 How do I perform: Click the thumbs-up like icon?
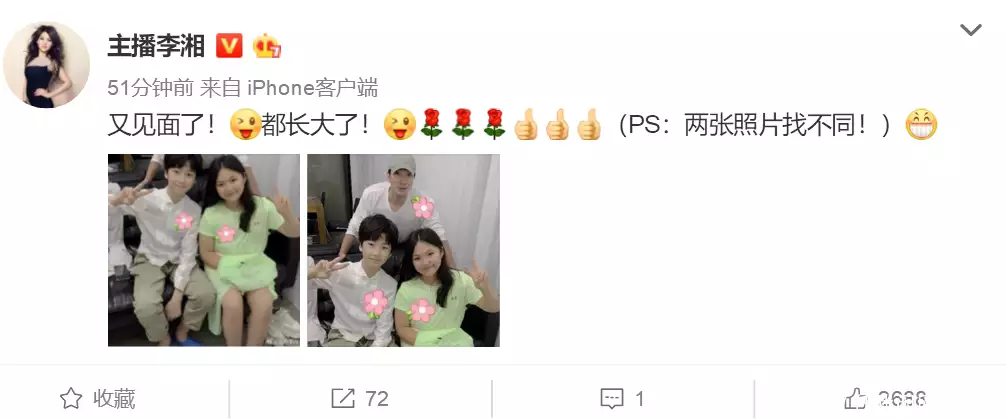pyautogui.click(x=855, y=398)
